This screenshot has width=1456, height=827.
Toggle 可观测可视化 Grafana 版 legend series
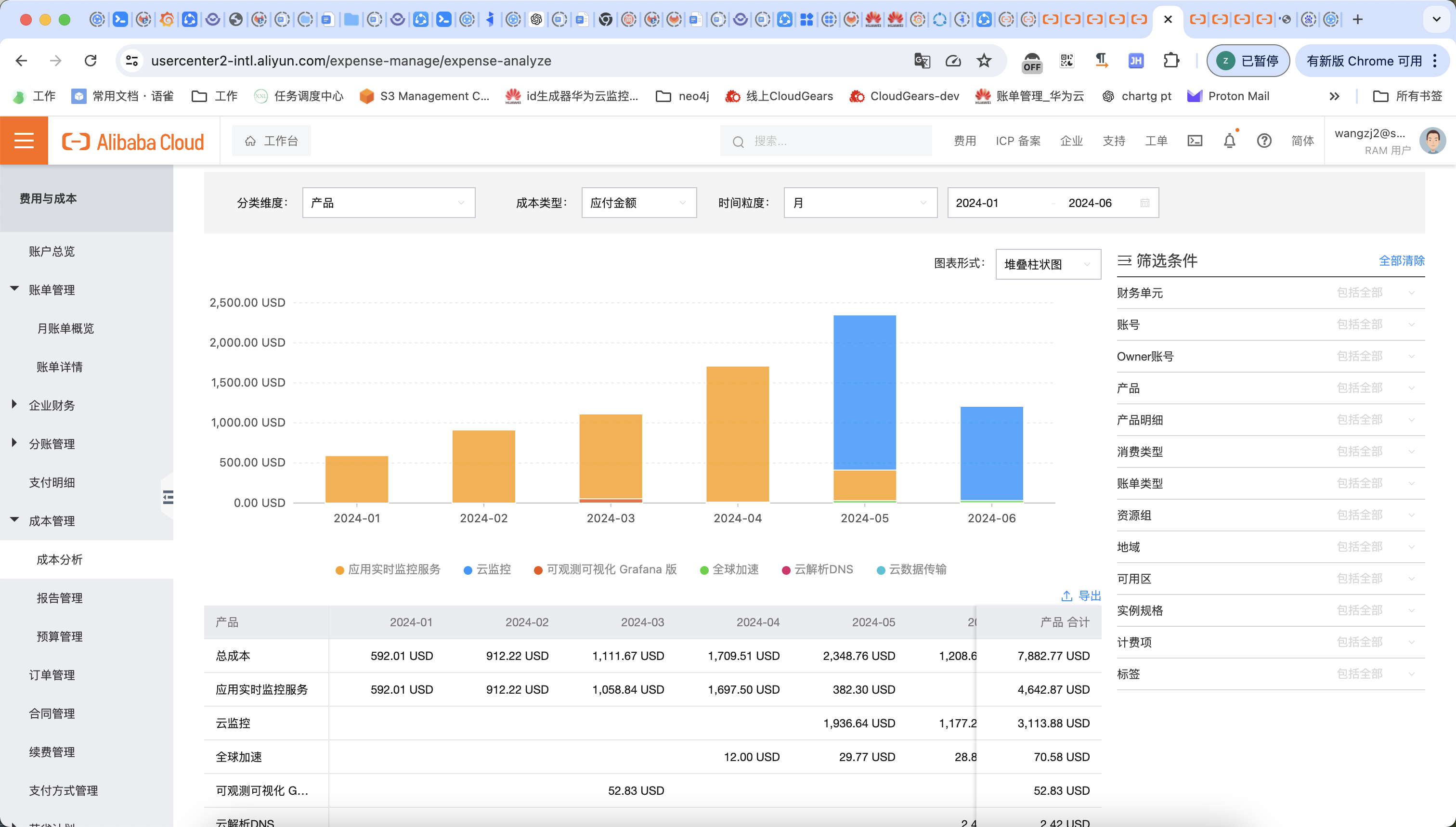(606, 569)
